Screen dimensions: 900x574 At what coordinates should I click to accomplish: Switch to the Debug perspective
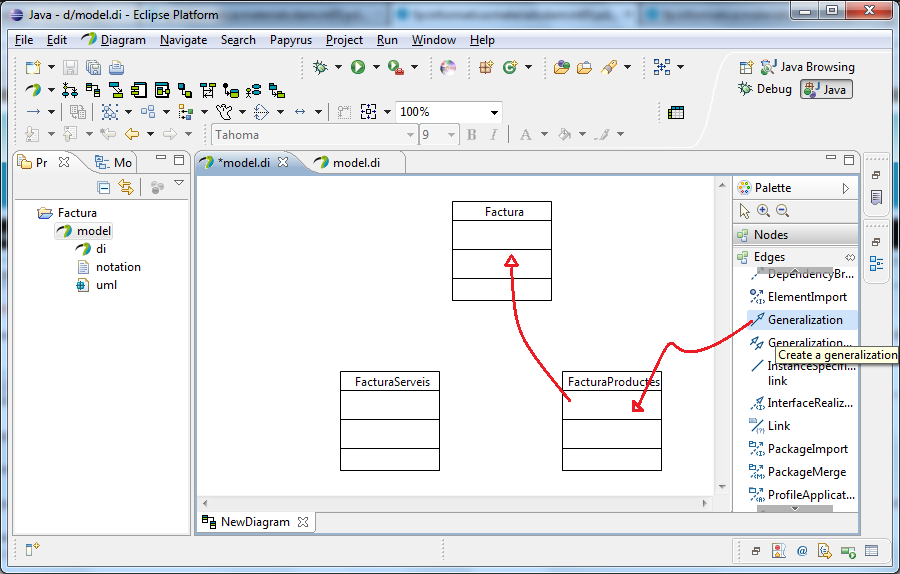pyautogui.click(x=765, y=90)
